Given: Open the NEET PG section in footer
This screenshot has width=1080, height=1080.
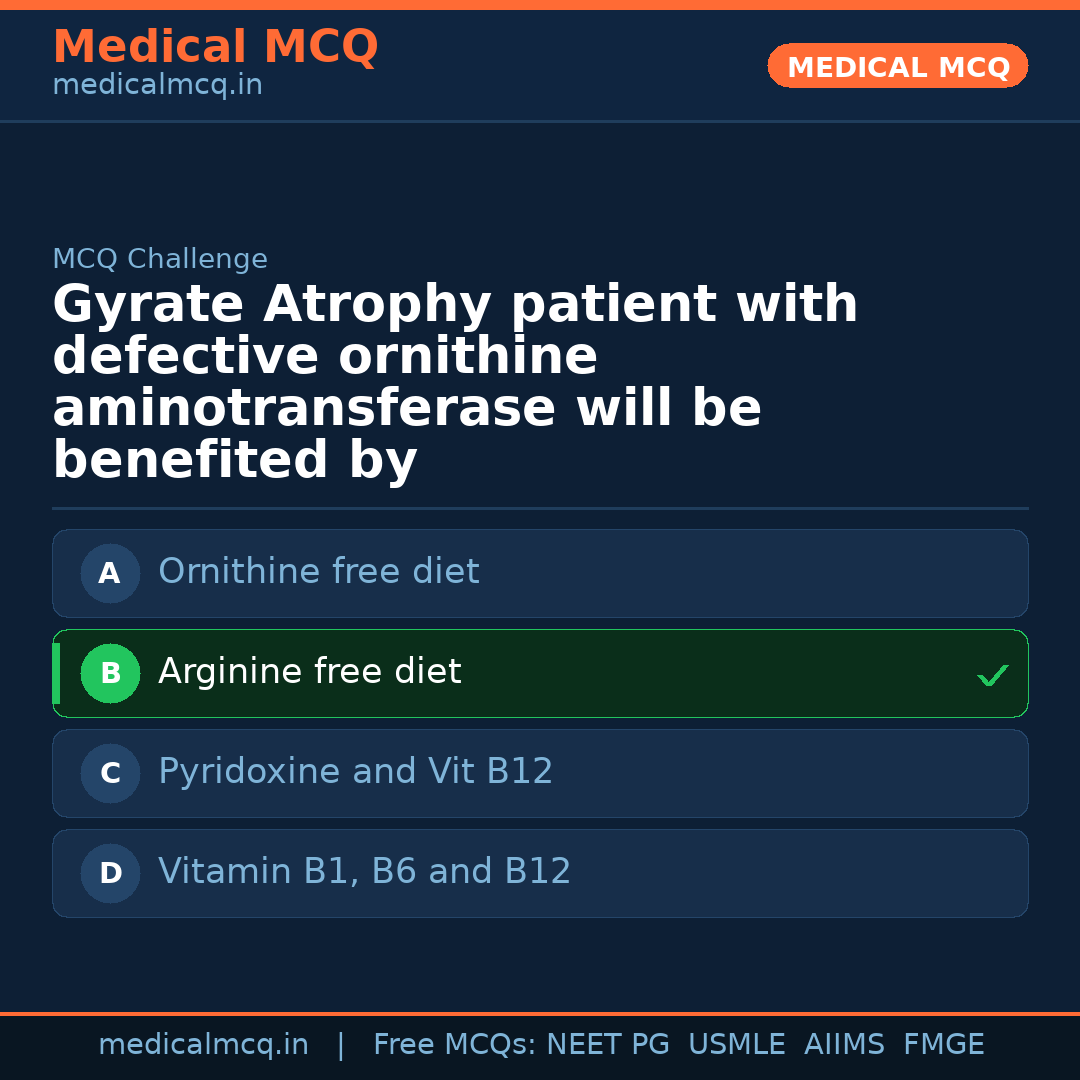Looking at the screenshot, I should coord(607,1044).
